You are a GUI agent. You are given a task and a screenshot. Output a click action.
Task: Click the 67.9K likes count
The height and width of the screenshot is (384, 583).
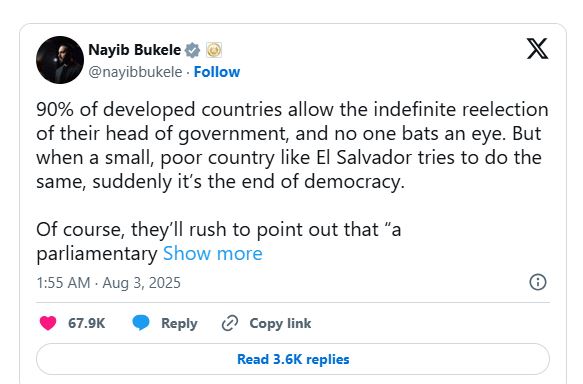click(x=87, y=323)
